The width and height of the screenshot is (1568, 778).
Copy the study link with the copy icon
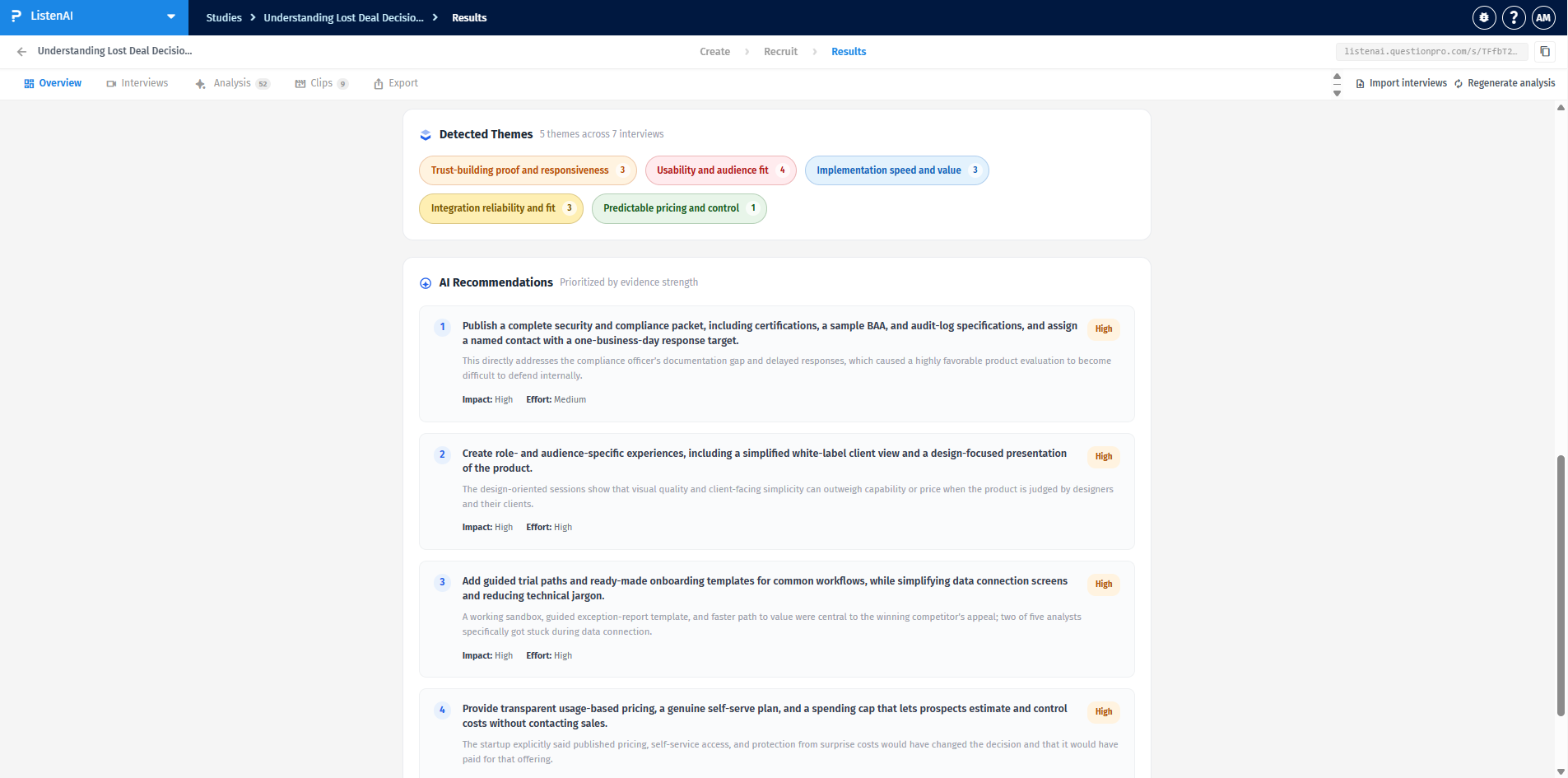pos(1545,51)
